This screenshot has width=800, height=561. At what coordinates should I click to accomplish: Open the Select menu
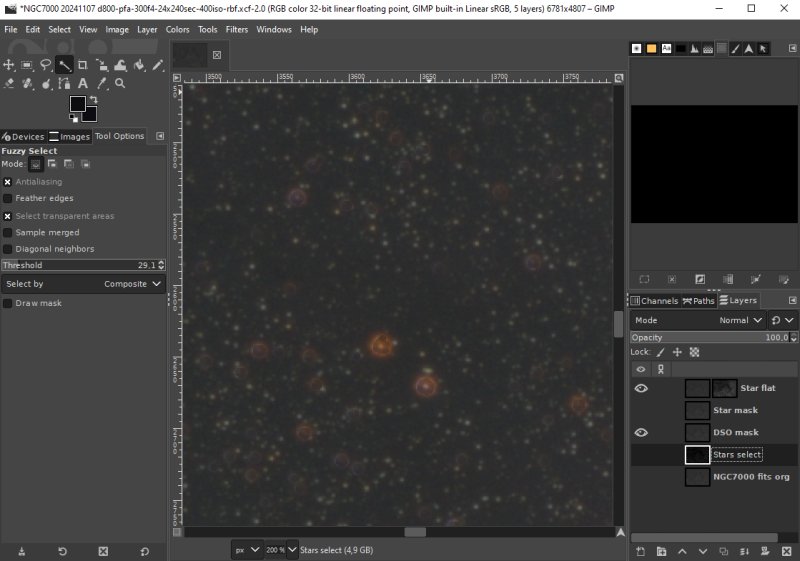[x=59, y=30]
